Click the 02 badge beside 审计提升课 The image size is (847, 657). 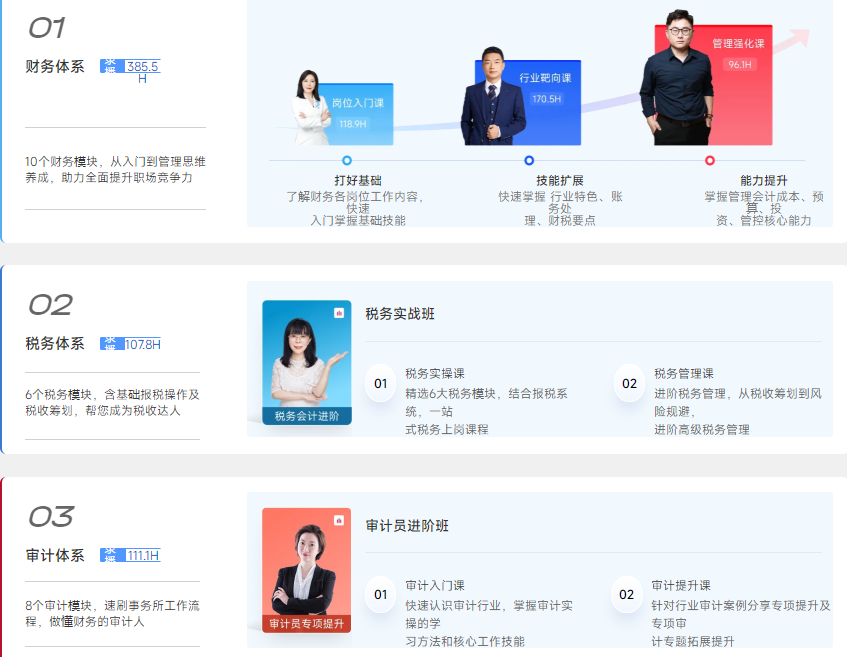pyautogui.click(x=626, y=595)
